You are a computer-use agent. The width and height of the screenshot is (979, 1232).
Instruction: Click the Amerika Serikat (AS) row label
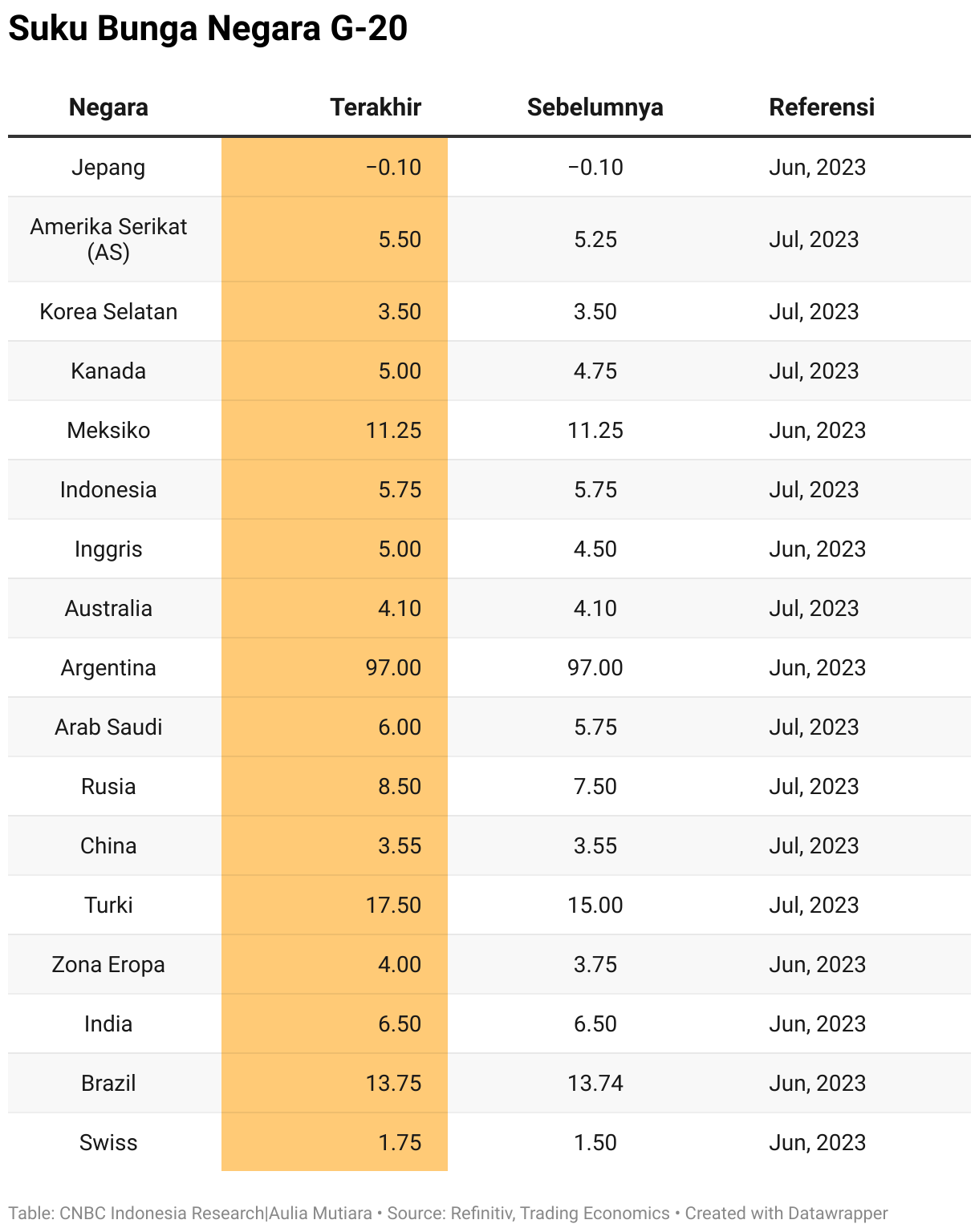pos(108,240)
